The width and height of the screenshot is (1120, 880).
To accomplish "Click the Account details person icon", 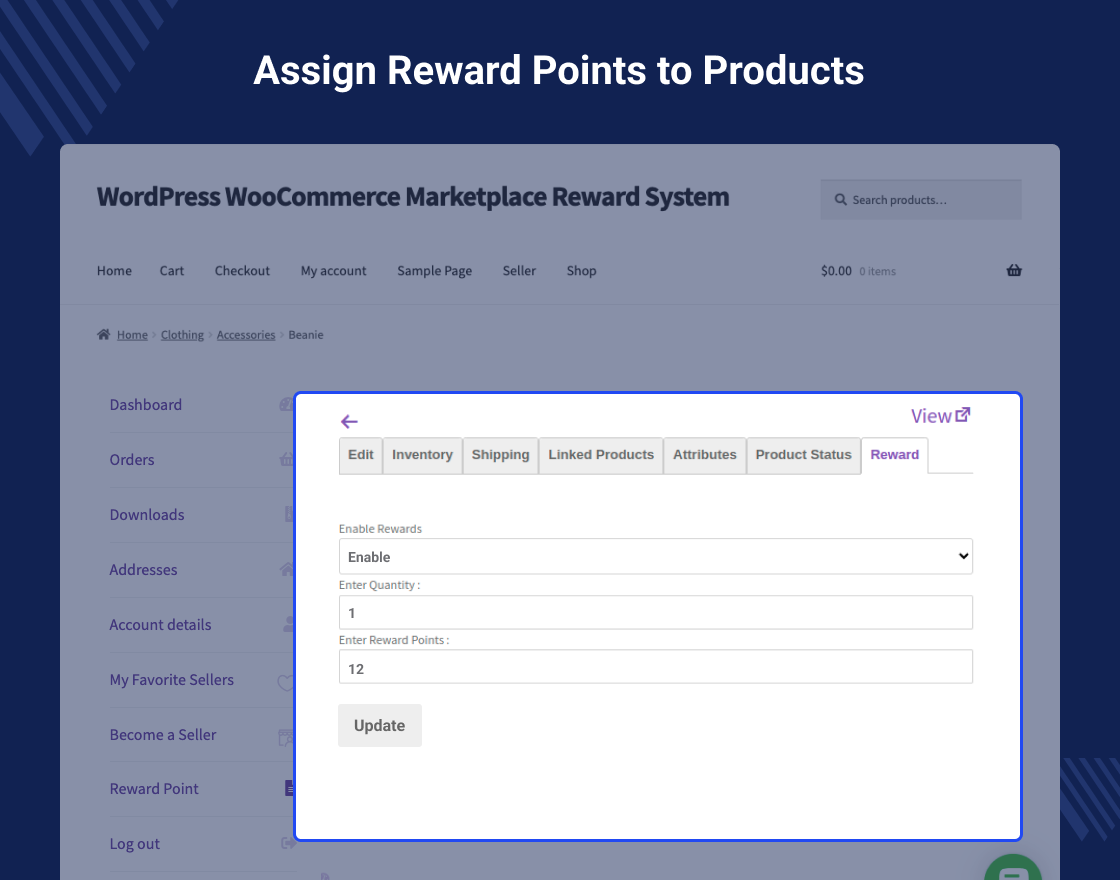I will point(289,624).
